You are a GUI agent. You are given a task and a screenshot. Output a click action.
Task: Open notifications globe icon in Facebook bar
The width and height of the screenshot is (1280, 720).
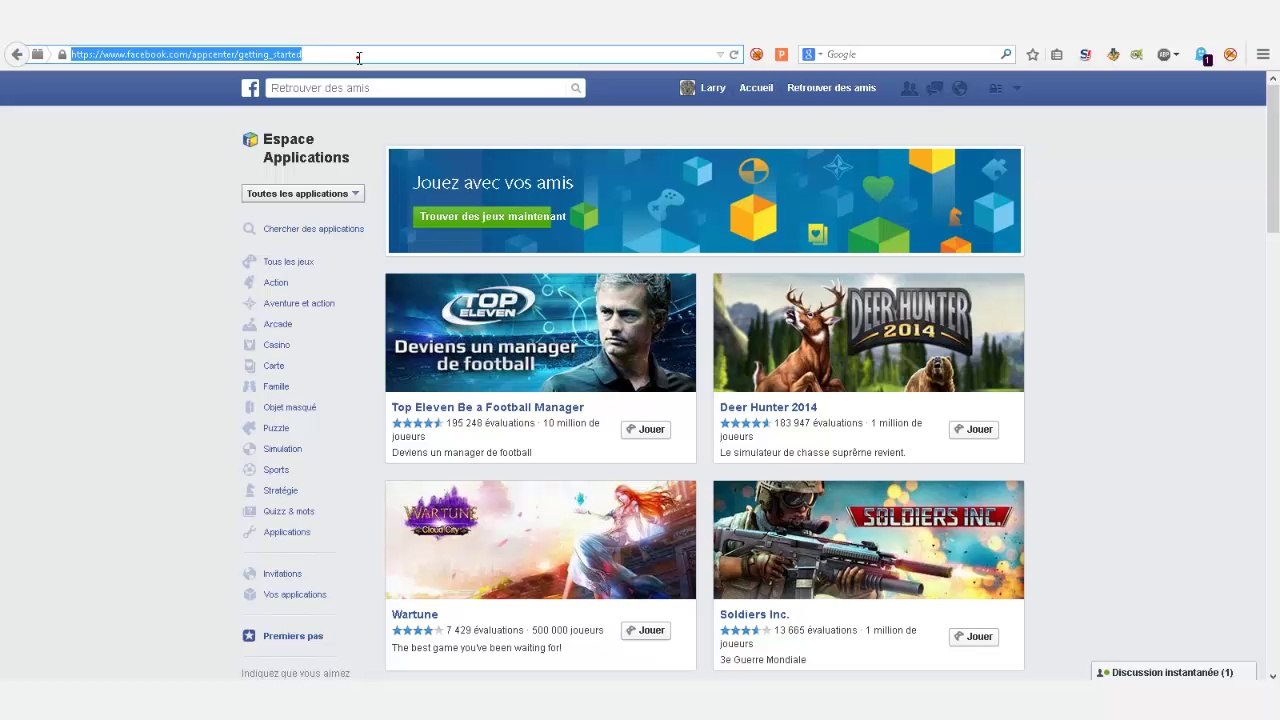point(960,88)
